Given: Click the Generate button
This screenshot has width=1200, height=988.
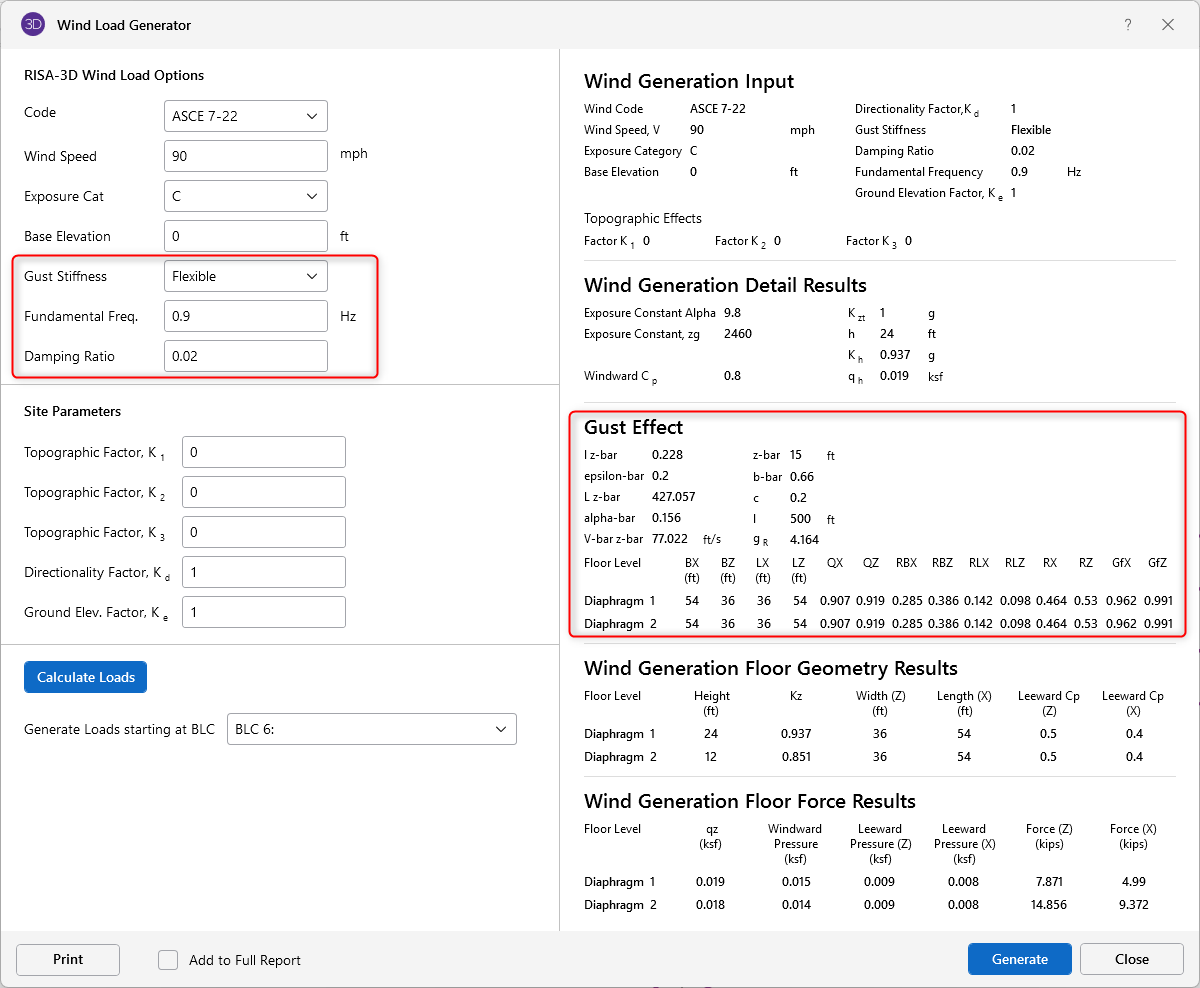Looking at the screenshot, I should (x=1019, y=959).
